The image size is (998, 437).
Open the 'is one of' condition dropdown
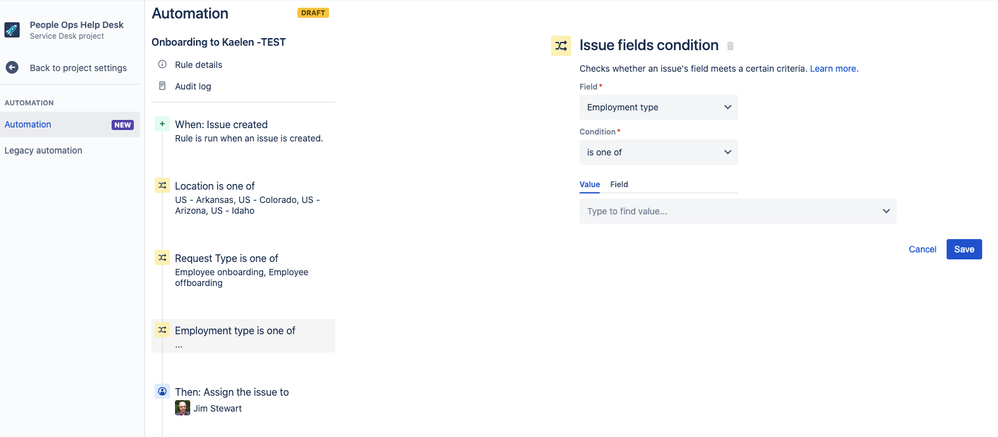click(x=659, y=153)
